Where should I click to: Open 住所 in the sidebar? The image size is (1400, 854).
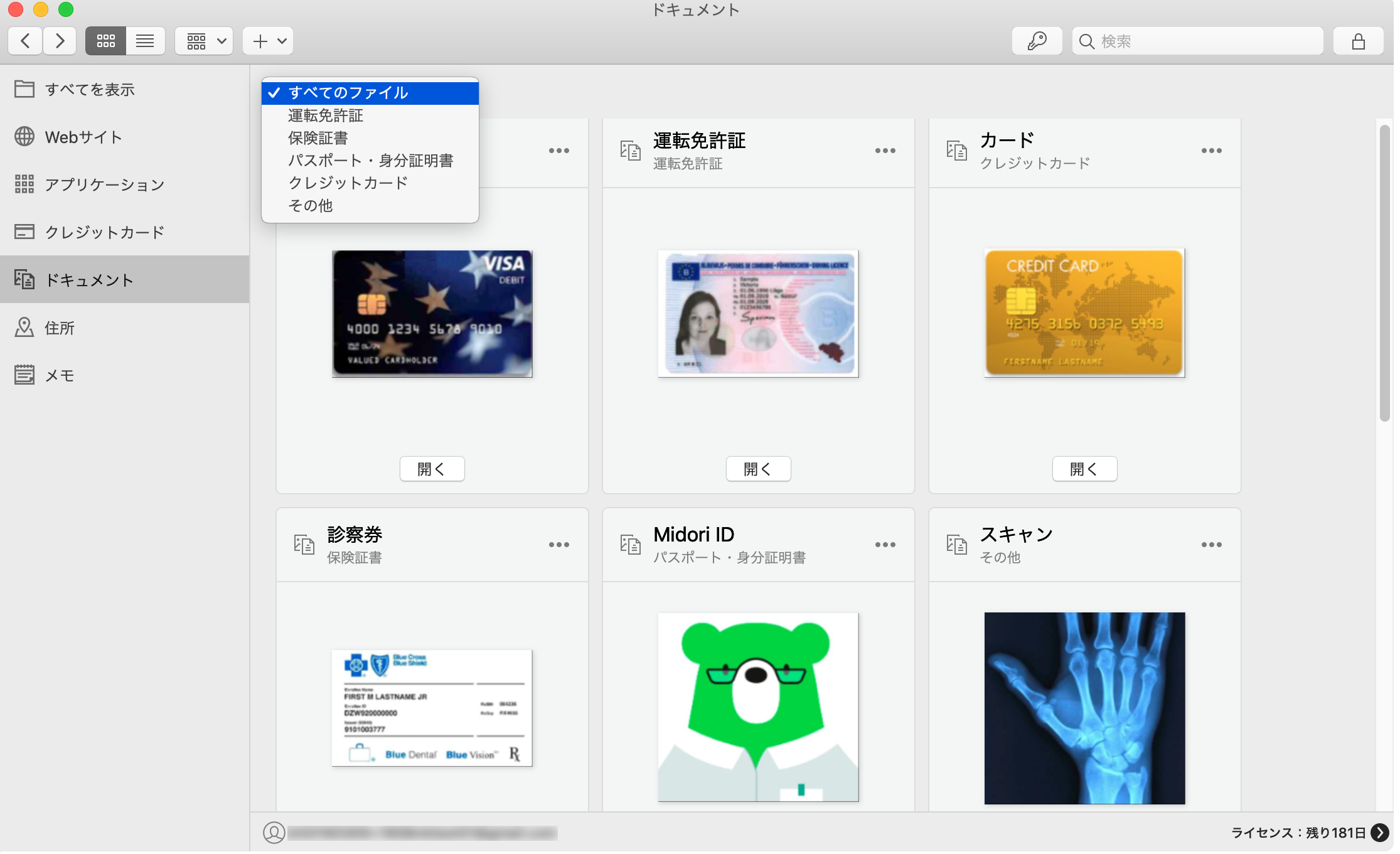click(124, 328)
